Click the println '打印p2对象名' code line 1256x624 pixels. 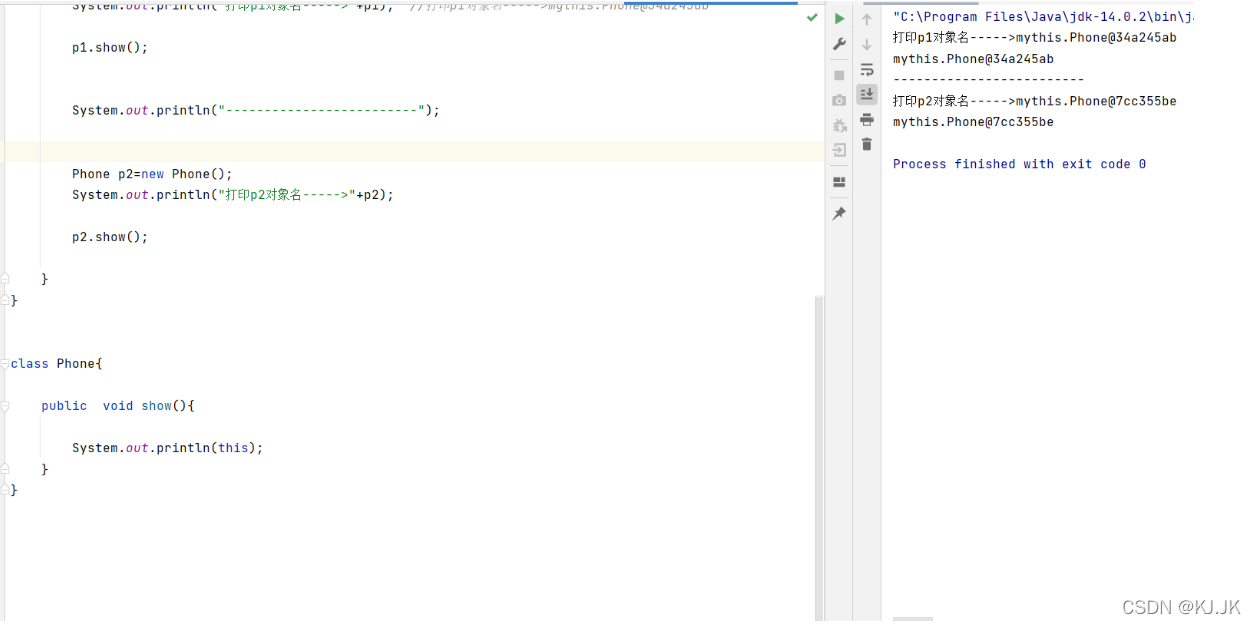[x=233, y=195]
